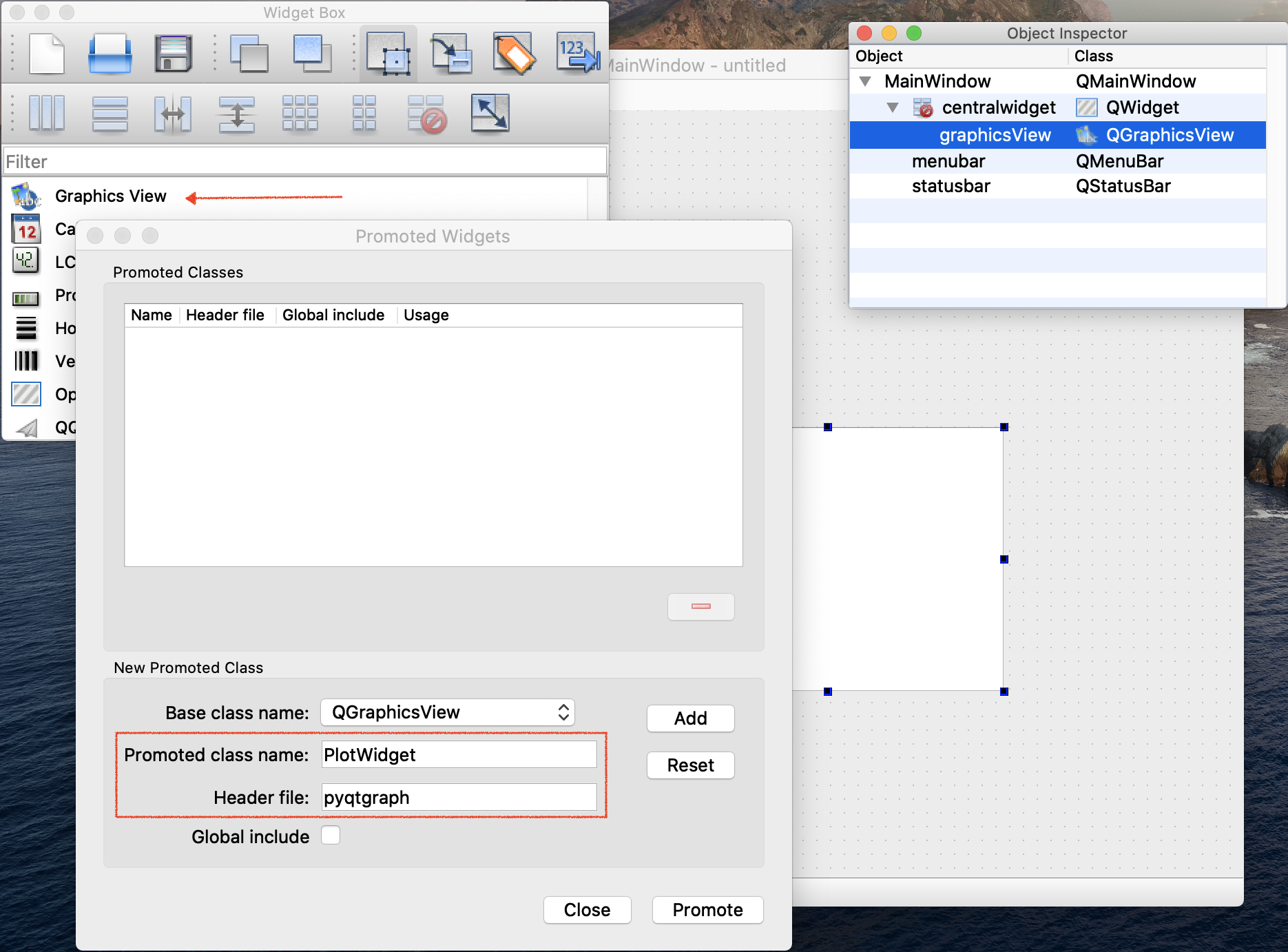Click the Promote button
This screenshot has height=952, width=1288.
pyautogui.click(x=708, y=910)
